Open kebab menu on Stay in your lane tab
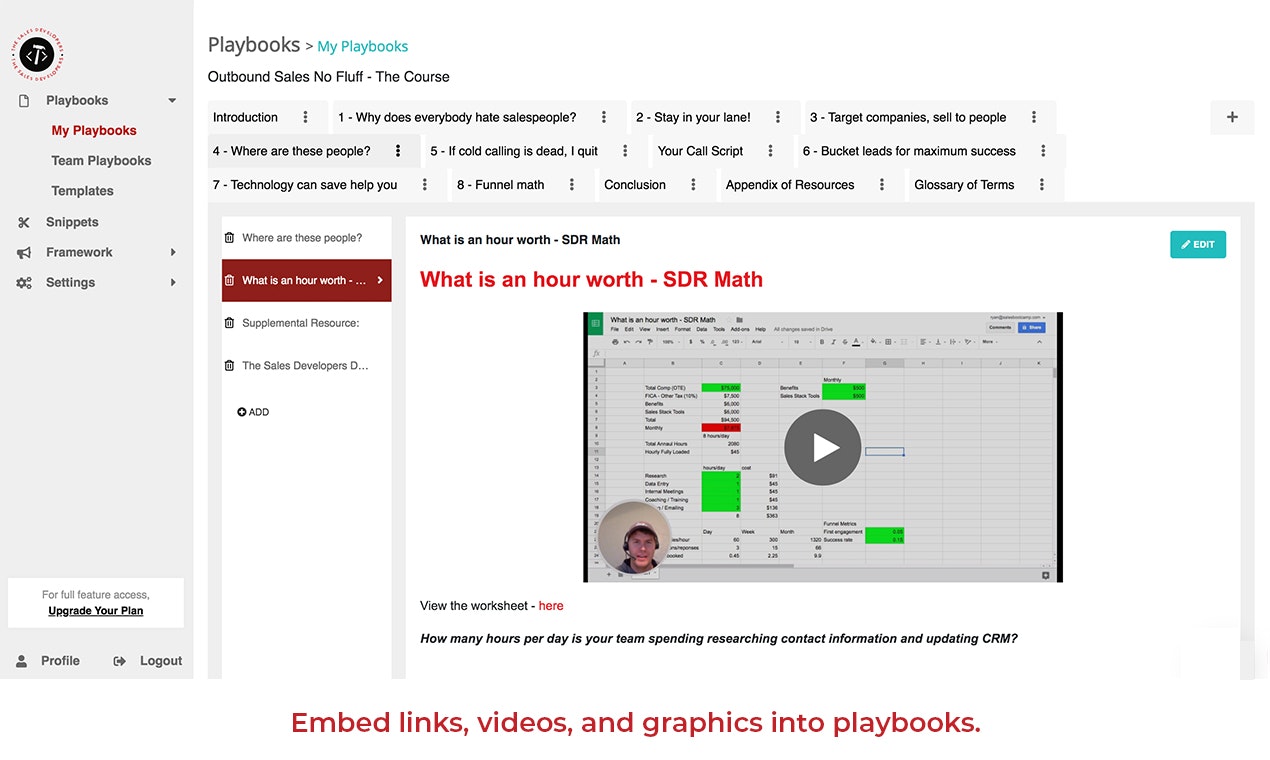This screenshot has width=1270, height=760. pos(777,117)
